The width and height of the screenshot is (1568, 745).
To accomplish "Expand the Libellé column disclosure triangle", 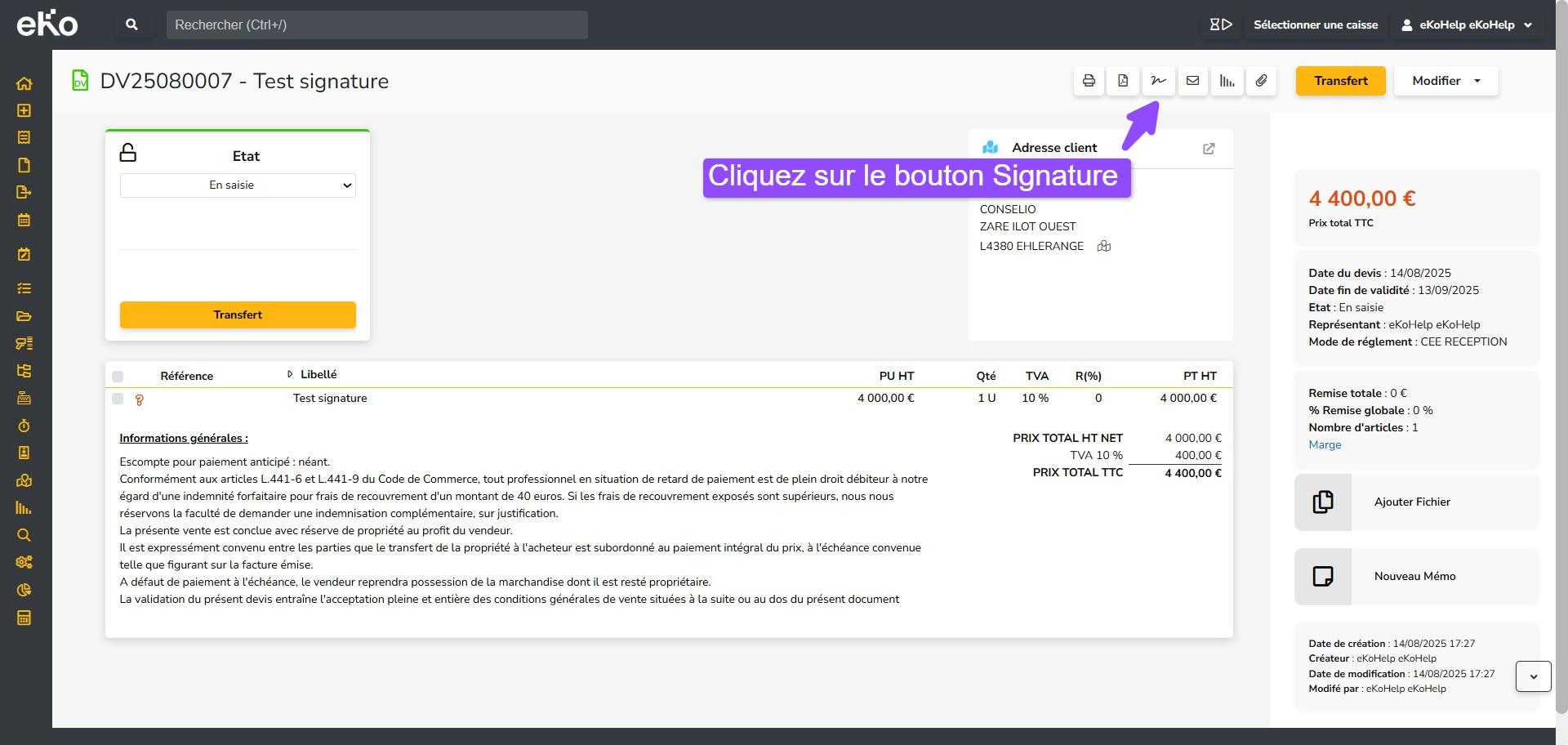I will coord(290,374).
